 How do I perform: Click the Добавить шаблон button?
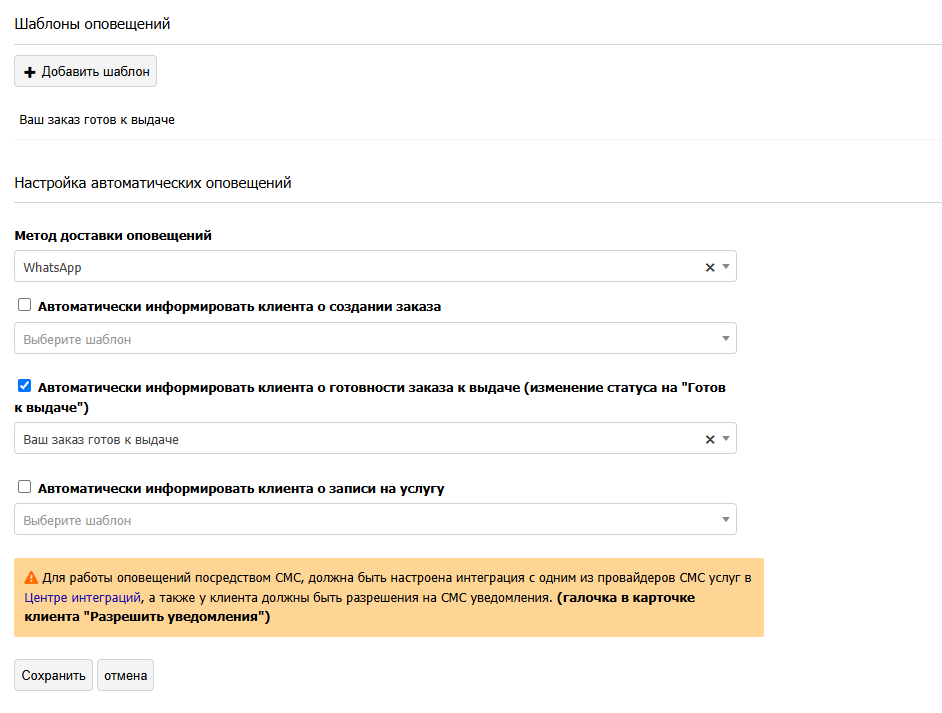(86, 72)
